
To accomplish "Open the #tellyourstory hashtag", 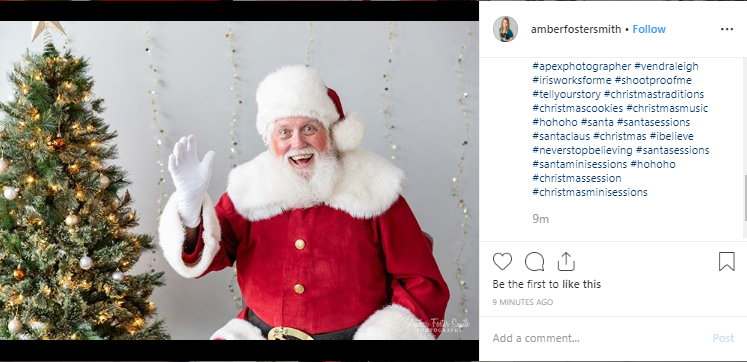I will tap(566, 94).
